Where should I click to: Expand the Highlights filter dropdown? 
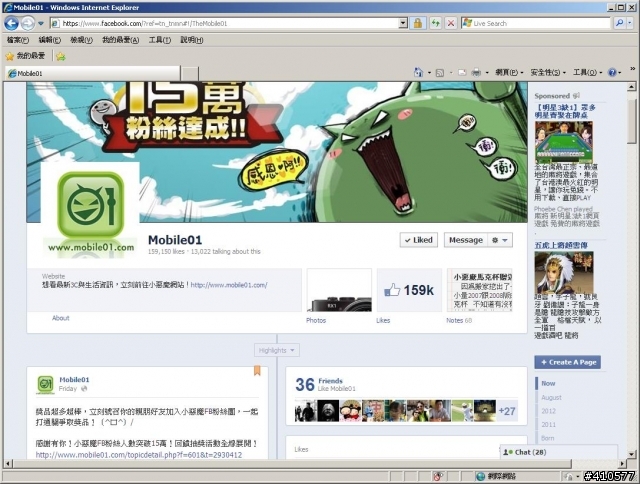277,350
